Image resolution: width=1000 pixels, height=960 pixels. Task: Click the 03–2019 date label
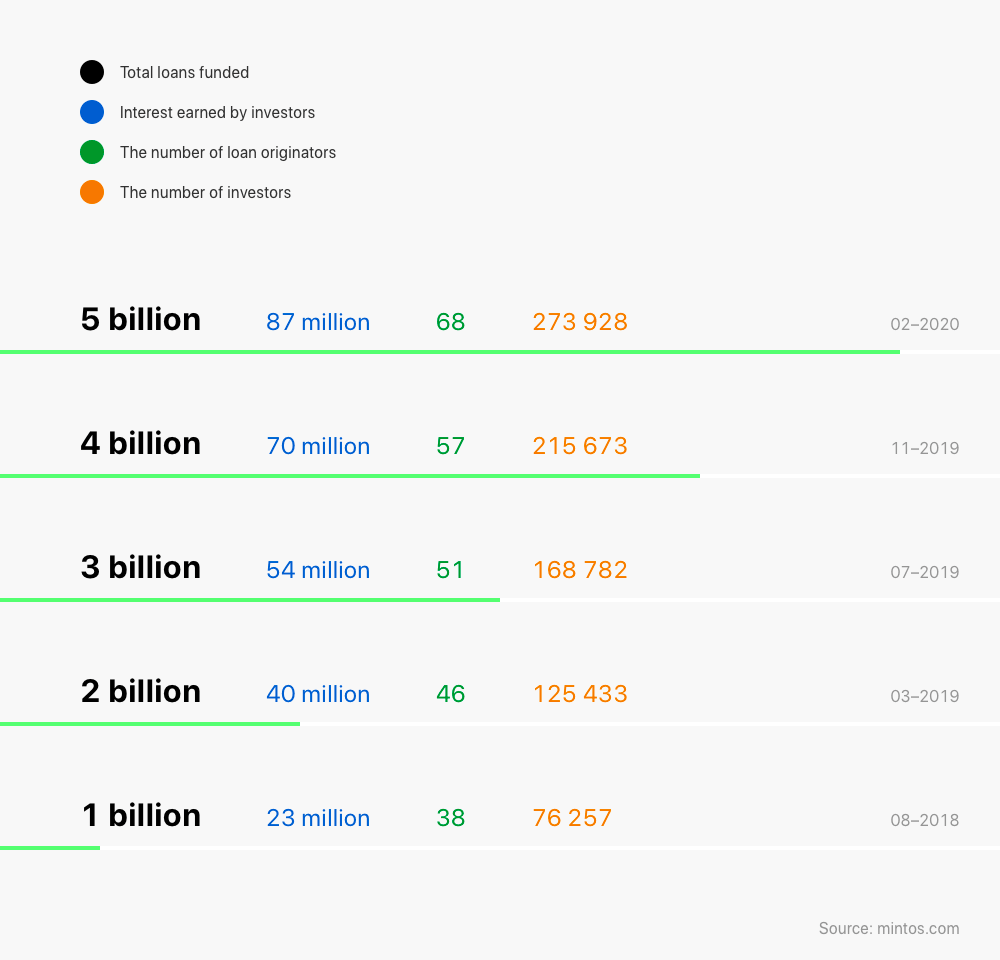tap(924, 696)
